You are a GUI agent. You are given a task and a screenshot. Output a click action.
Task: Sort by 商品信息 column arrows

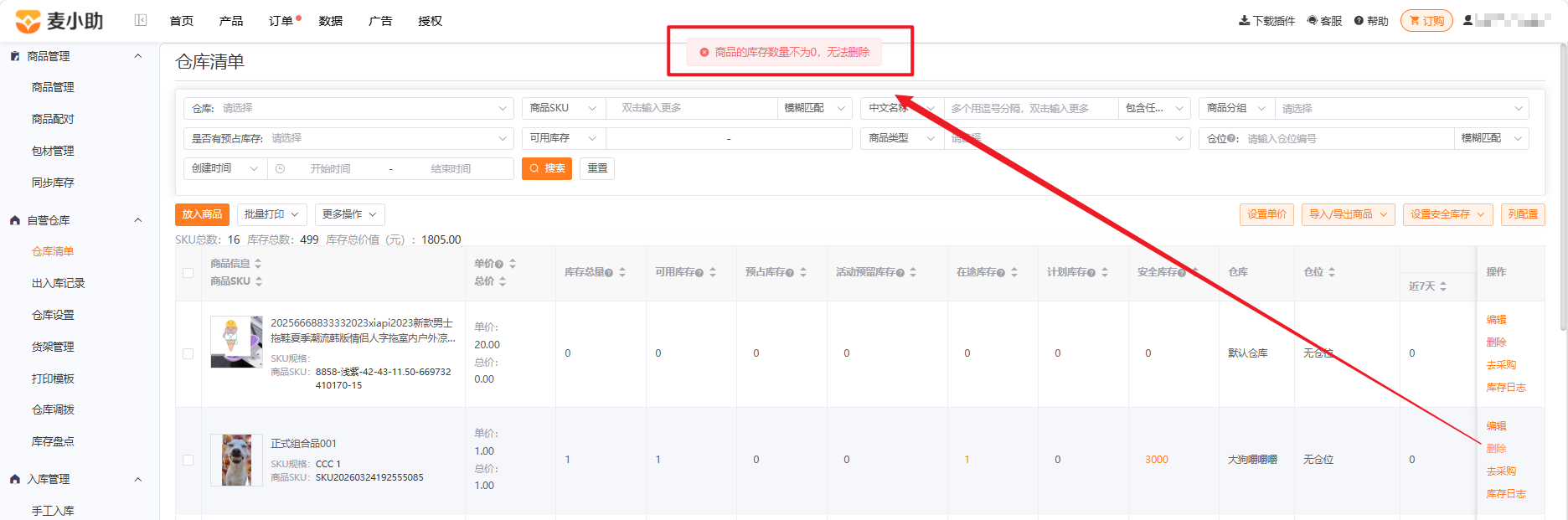click(258, 264)
